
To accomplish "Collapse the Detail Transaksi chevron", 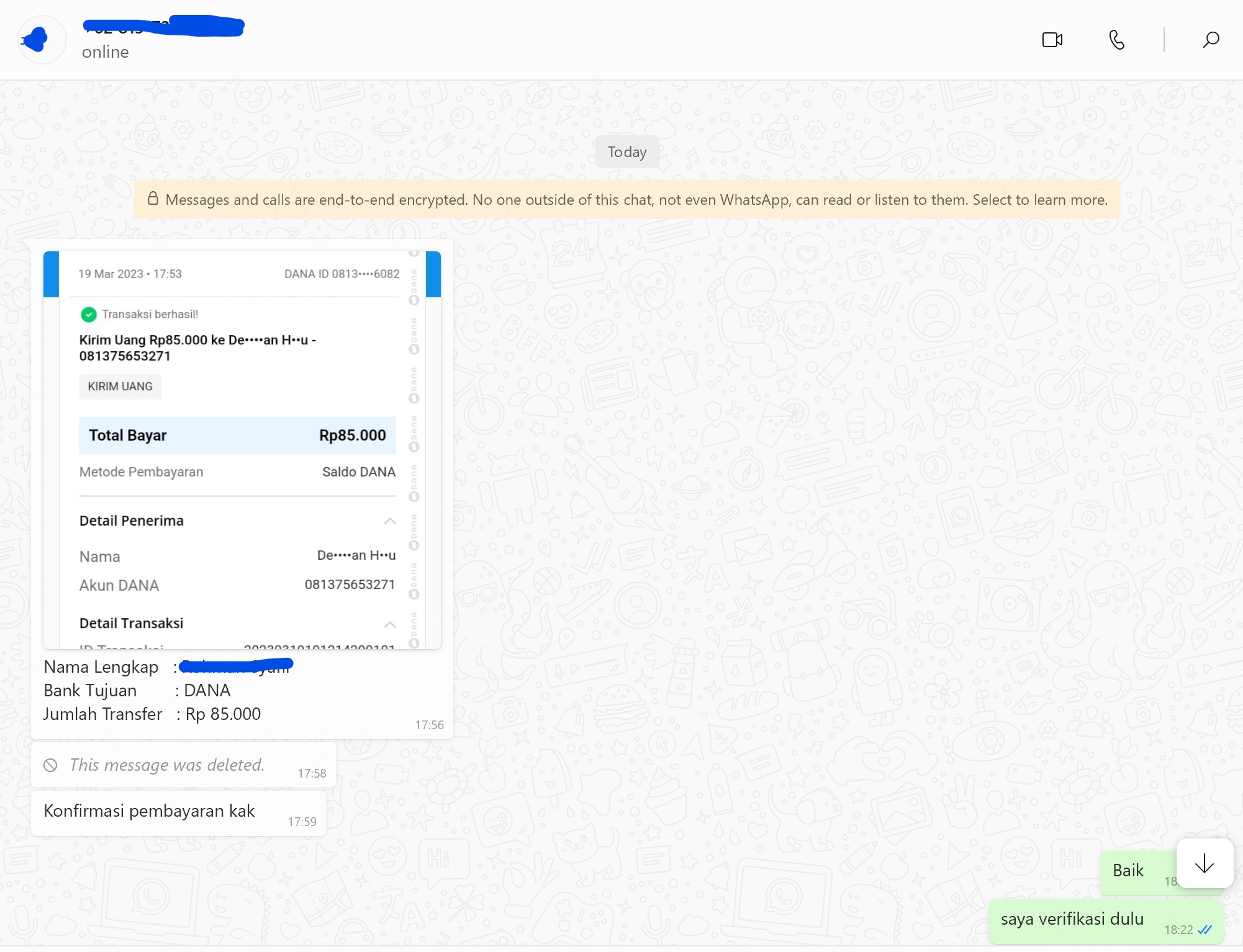I will pyautogui.click(x=389, y=624).
